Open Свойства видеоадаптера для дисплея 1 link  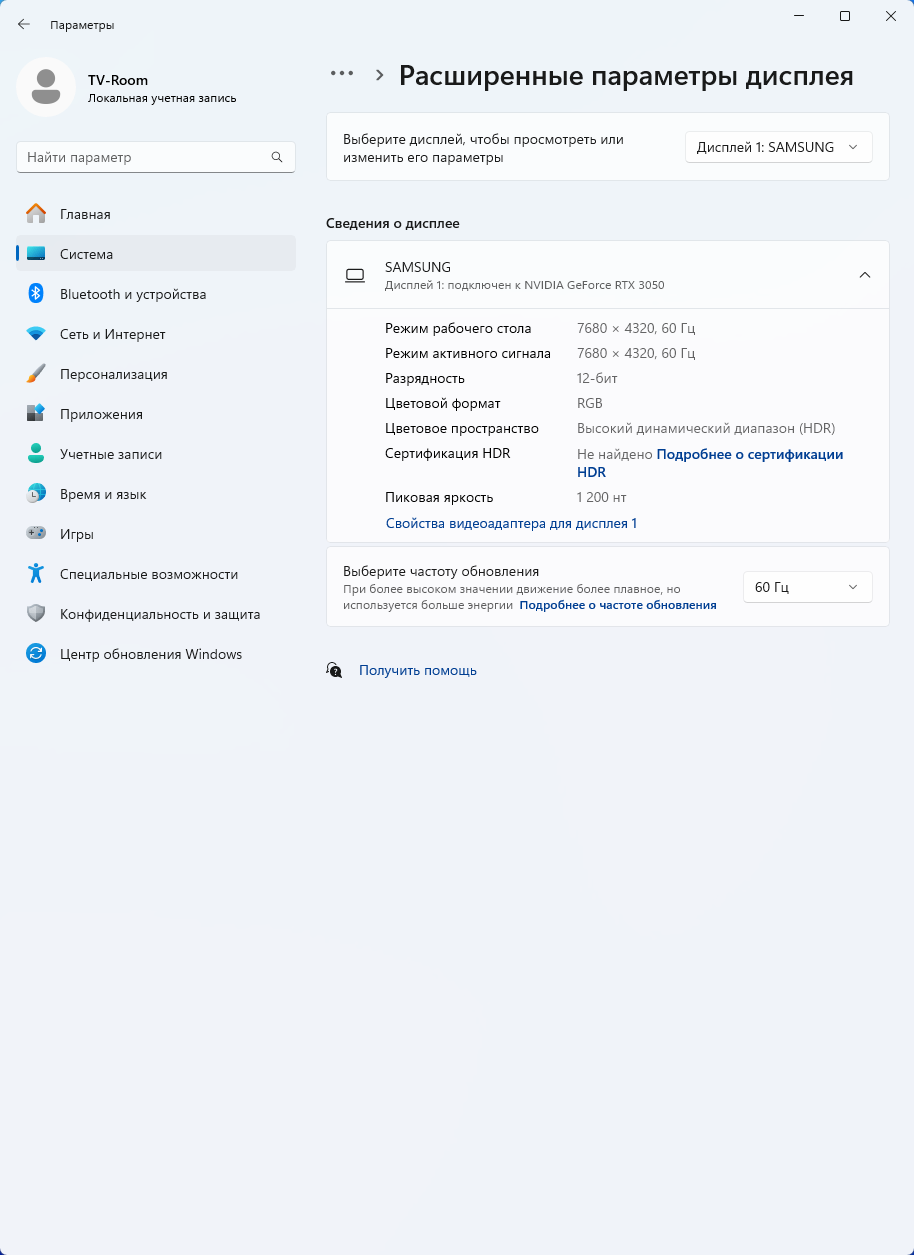511,523
